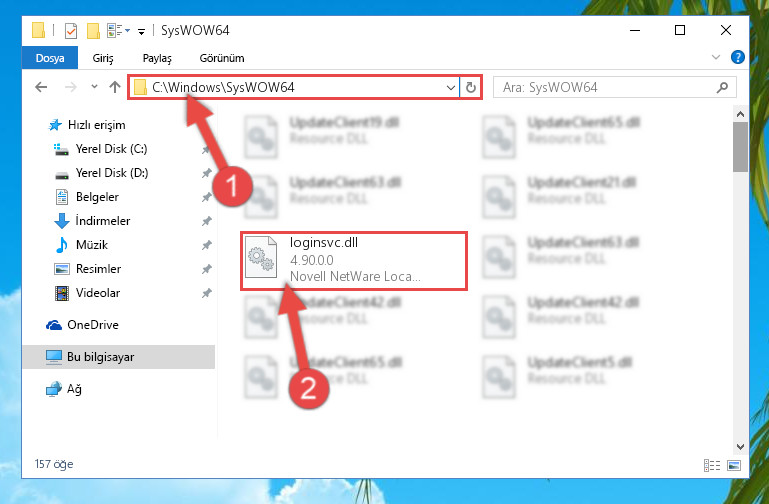Screen dimensions: 769x504
Task: Expand the ribbon with the chevron
Action: (716, 58)
